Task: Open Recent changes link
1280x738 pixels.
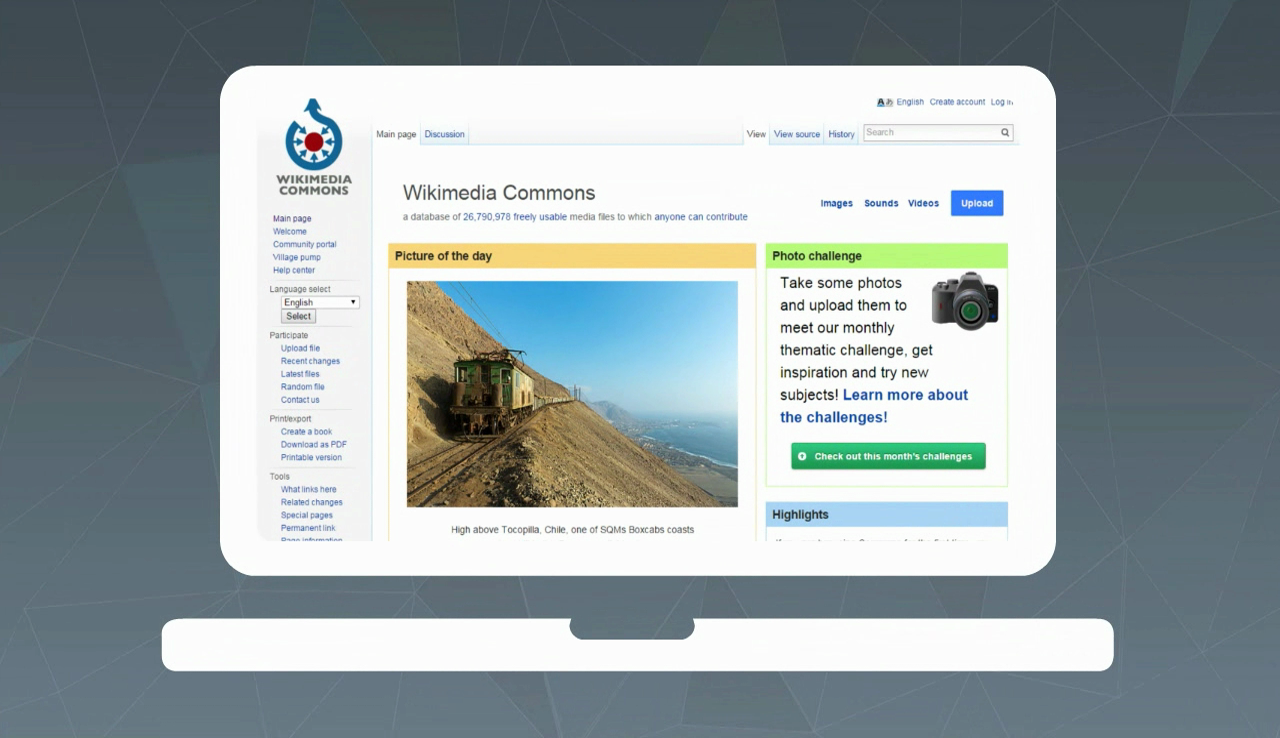Action: pyautogui.click(x=310, y=361)
